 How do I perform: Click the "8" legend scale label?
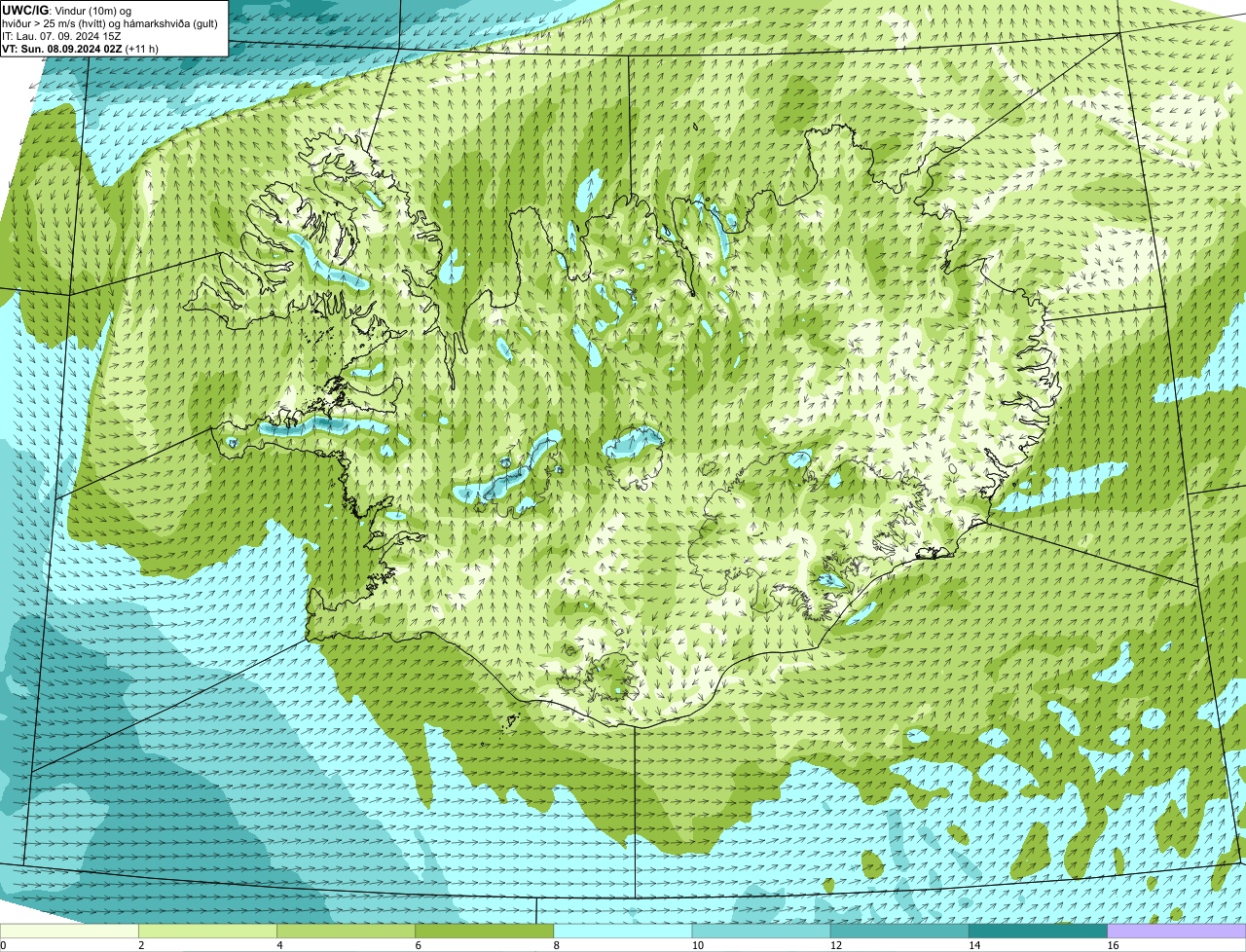click(557, 945)
